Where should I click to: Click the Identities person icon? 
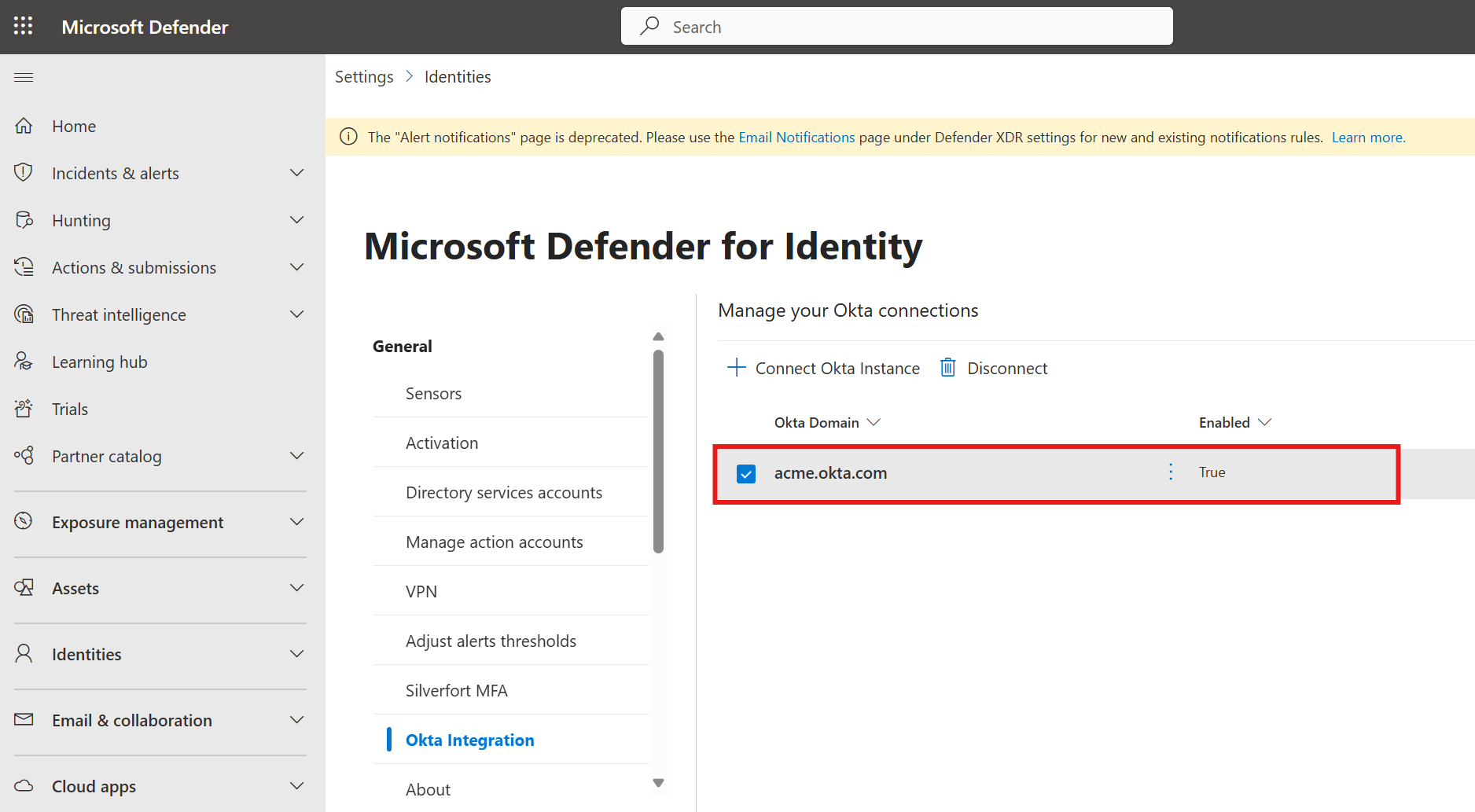tap(24, 653)
